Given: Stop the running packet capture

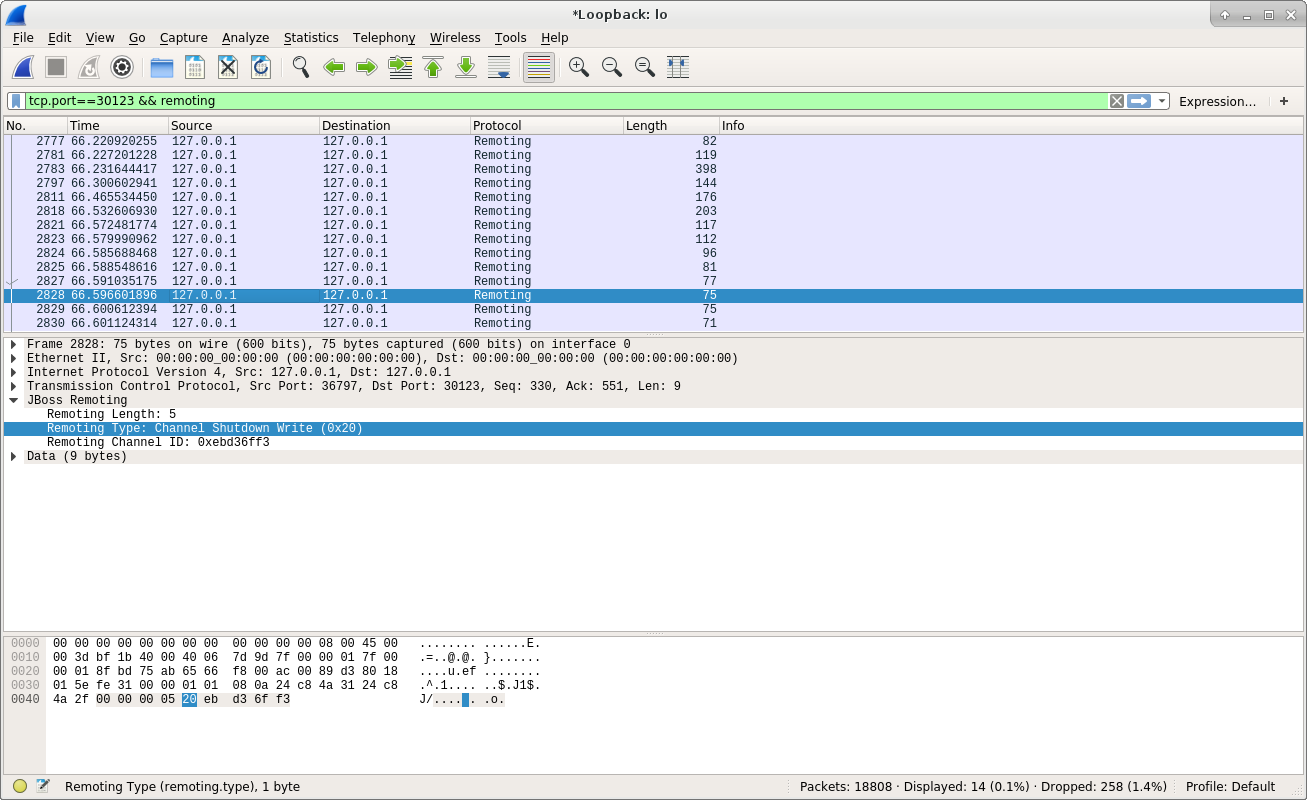Looking at the screenshot, I should [56, 67].
